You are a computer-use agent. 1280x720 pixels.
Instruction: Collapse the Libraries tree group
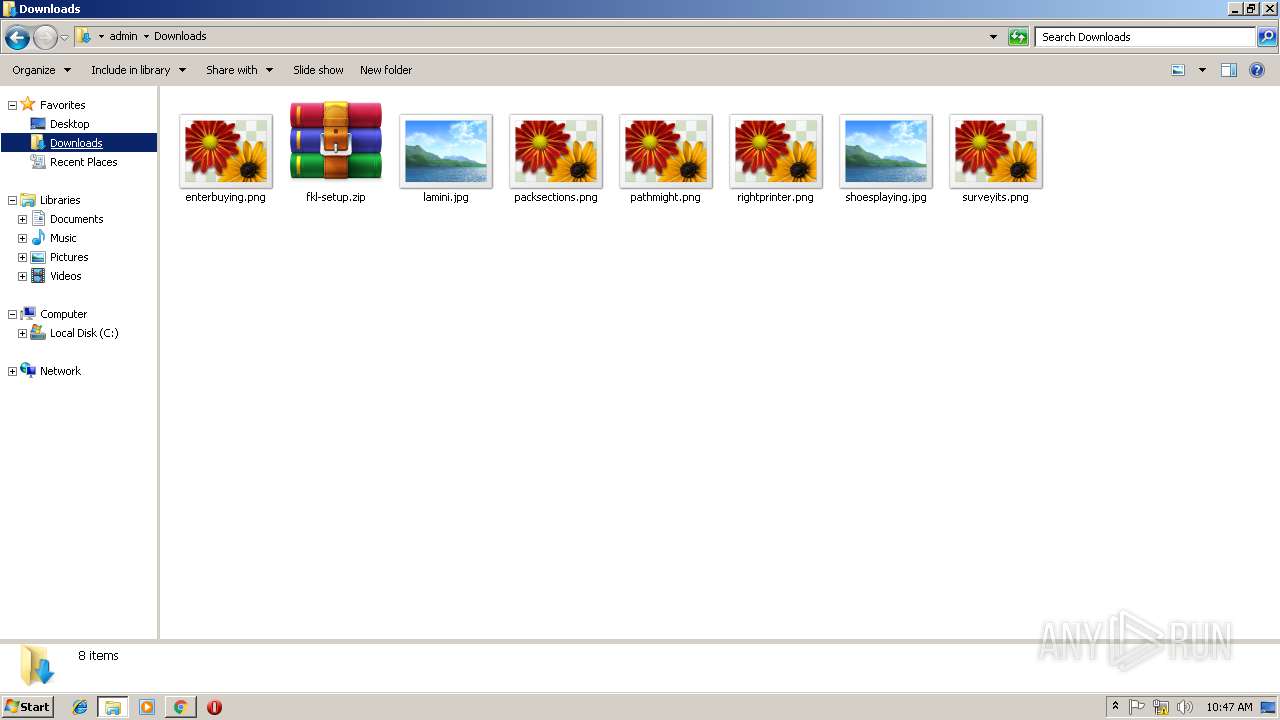(12, 200)
